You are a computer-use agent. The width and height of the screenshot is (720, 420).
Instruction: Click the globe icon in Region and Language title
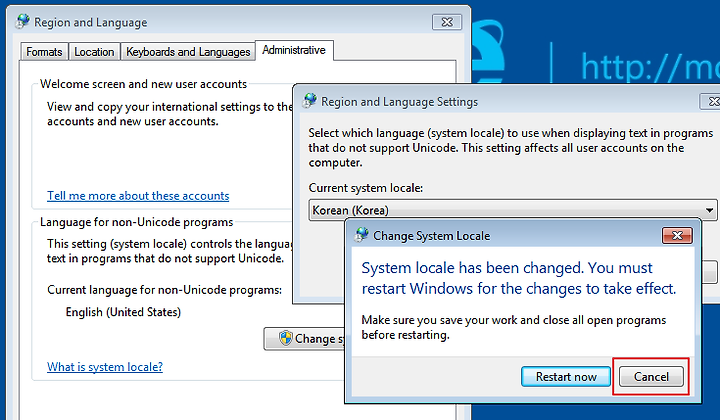click(22, 22)
